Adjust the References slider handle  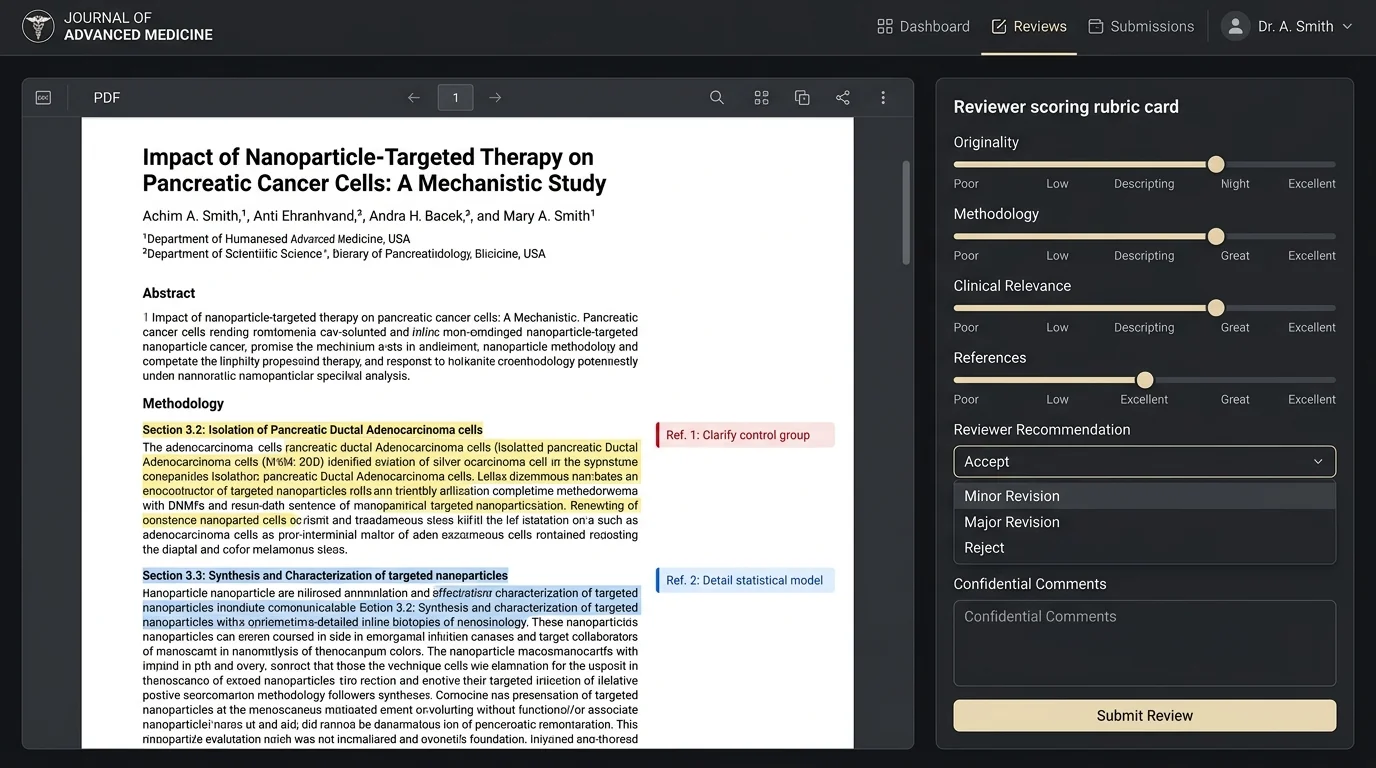pyautogui.click(x=1145, y=380)
